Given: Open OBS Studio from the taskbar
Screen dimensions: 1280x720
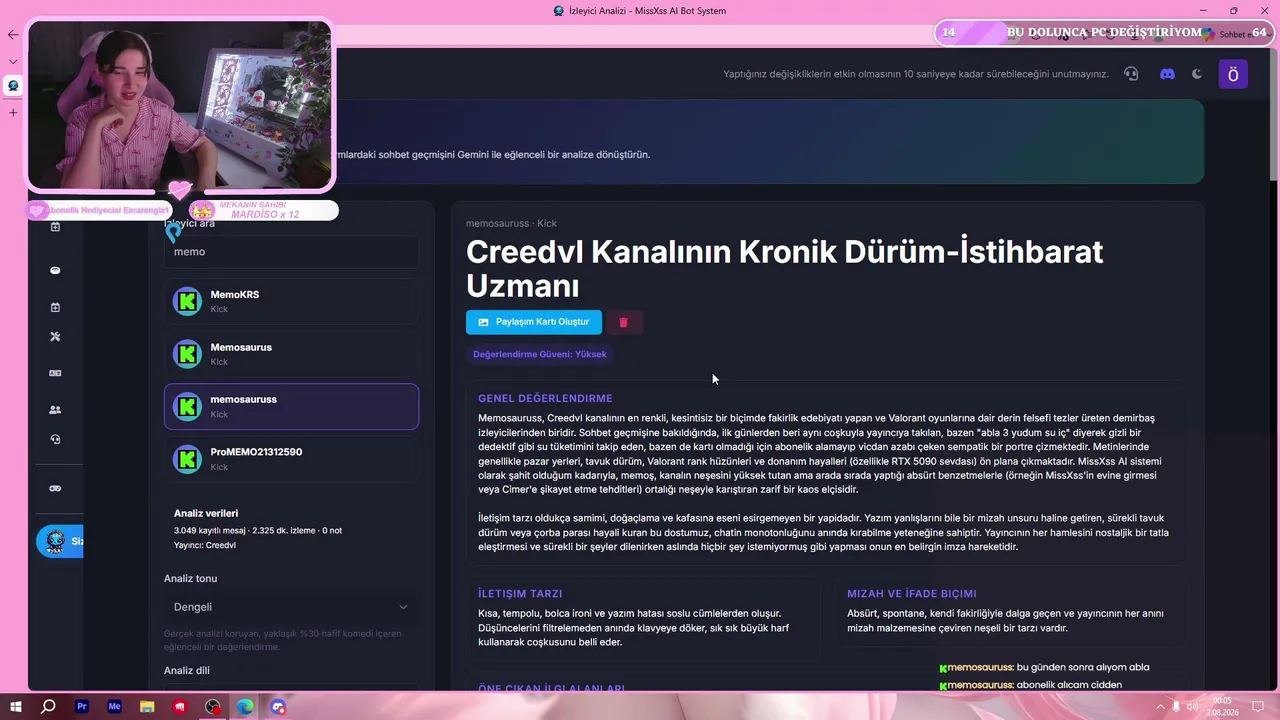Looking at the screenshot, I should pyautogui.click(x=213, y=707).
